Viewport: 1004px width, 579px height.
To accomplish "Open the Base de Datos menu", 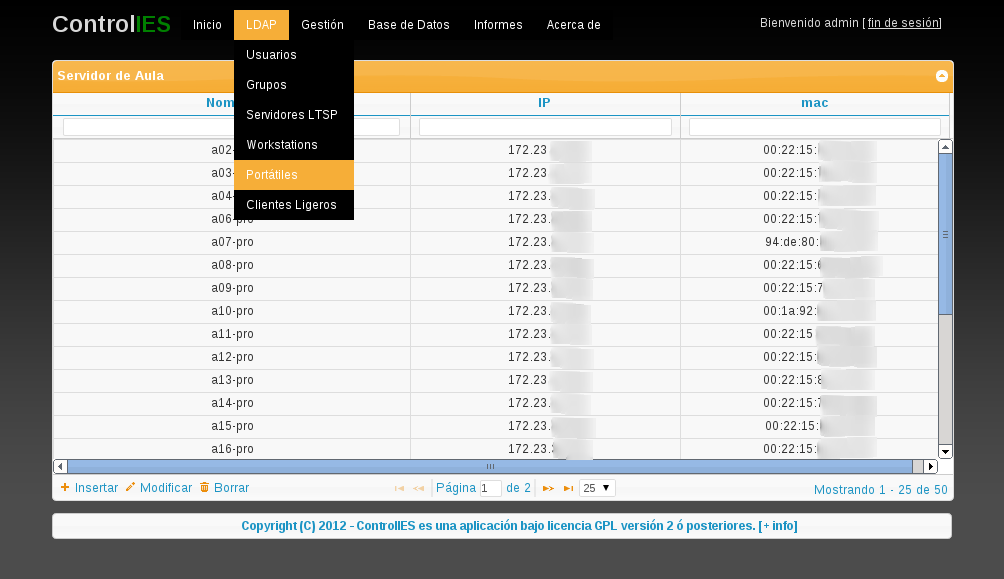I will click(409, 25).
